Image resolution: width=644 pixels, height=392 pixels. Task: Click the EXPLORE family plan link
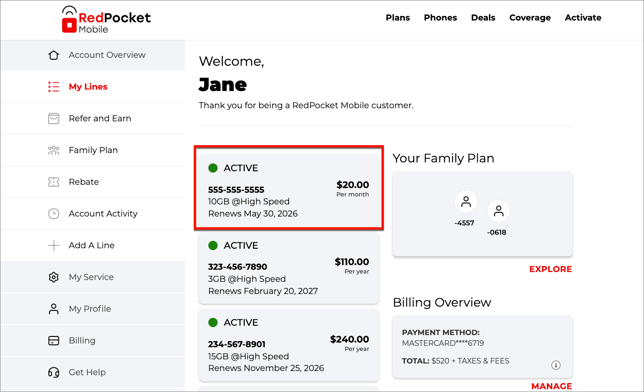pyautogui.click(x=550, y=269)
